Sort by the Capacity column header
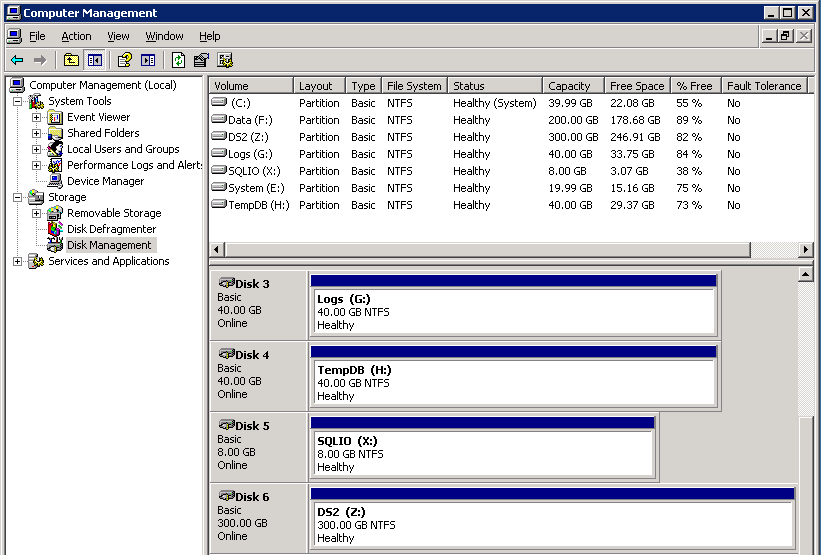This screenshot has width=821, height=555. click(x=571, y=86)
